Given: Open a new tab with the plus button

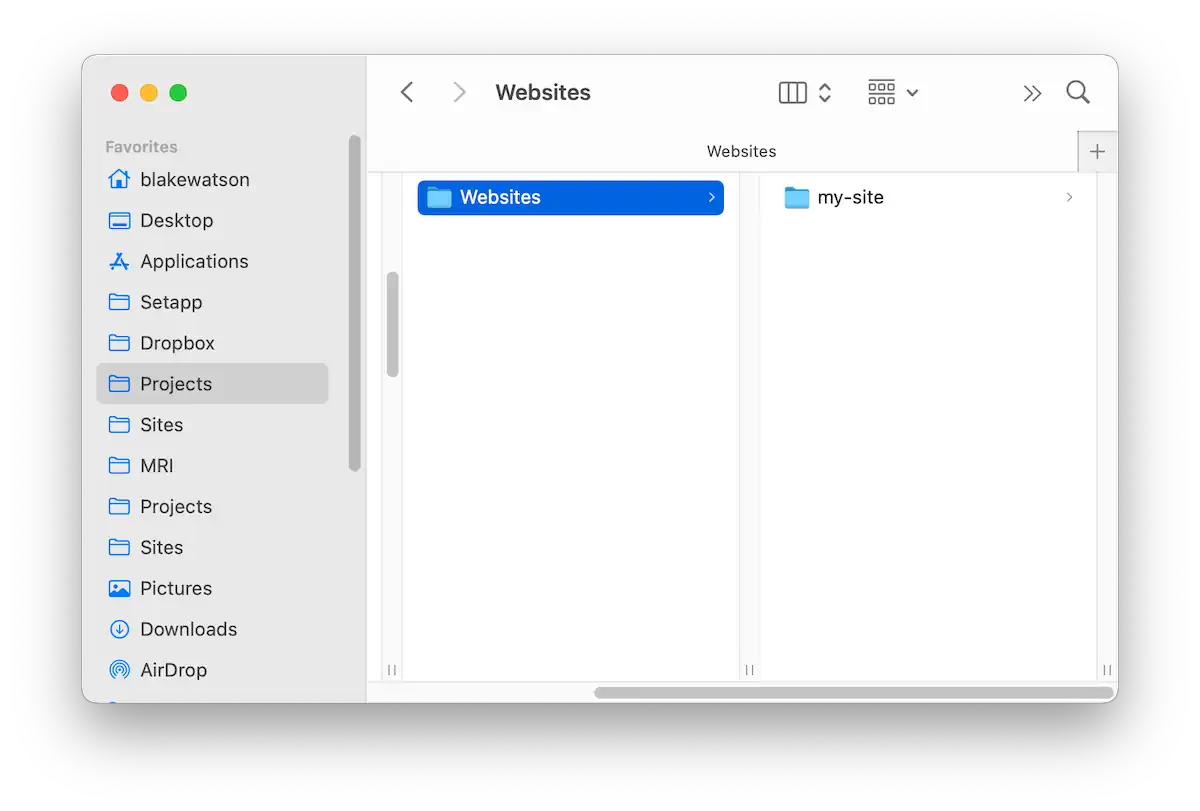Looking at the screenshot, I should pyautogui.click(x=1097, y=151).
